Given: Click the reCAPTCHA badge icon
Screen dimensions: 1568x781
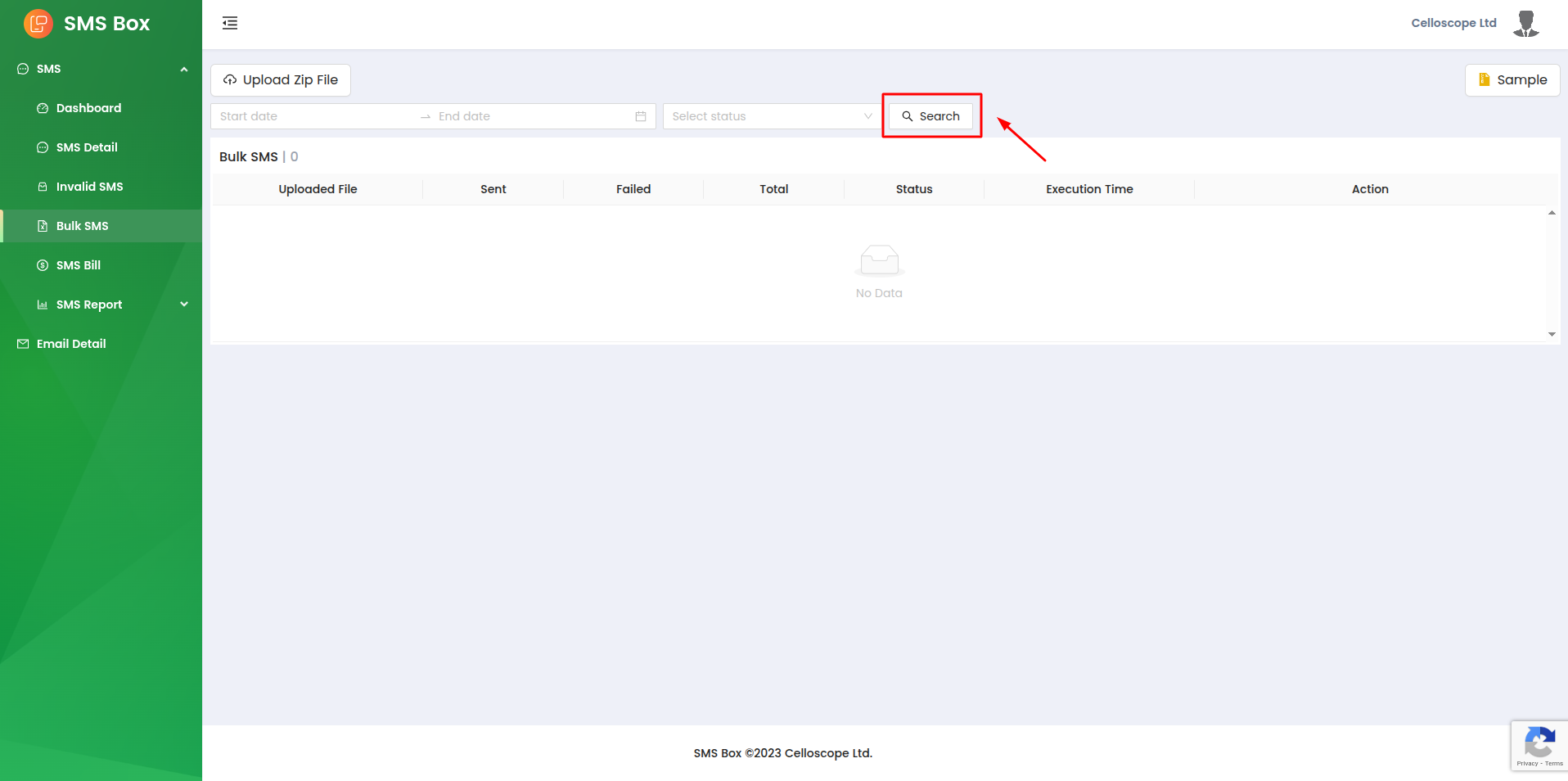Looking at the screenshot, I should 1539,745.
